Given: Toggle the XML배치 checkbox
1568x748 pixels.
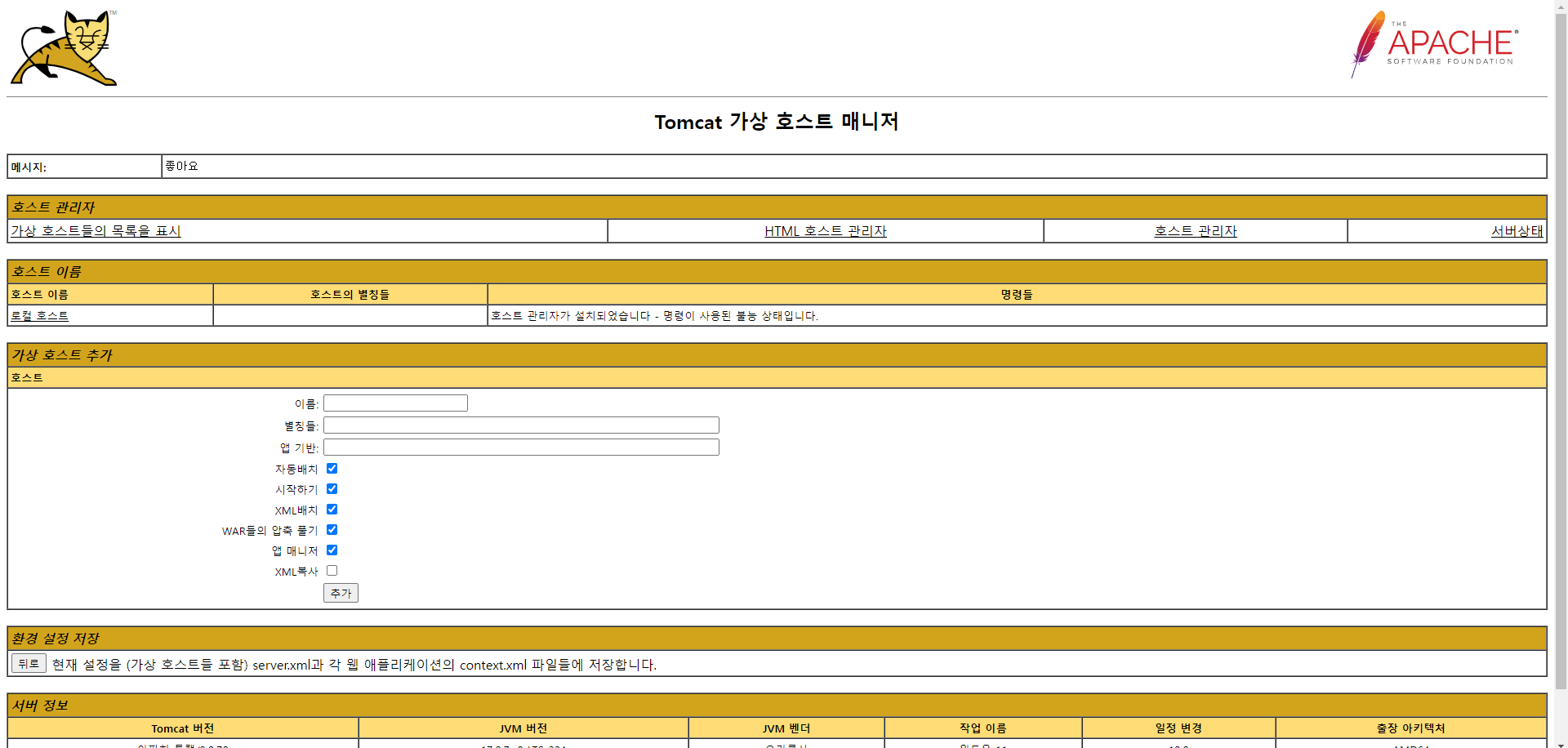Looking at the screenshot, I should (x=332, y=510).
